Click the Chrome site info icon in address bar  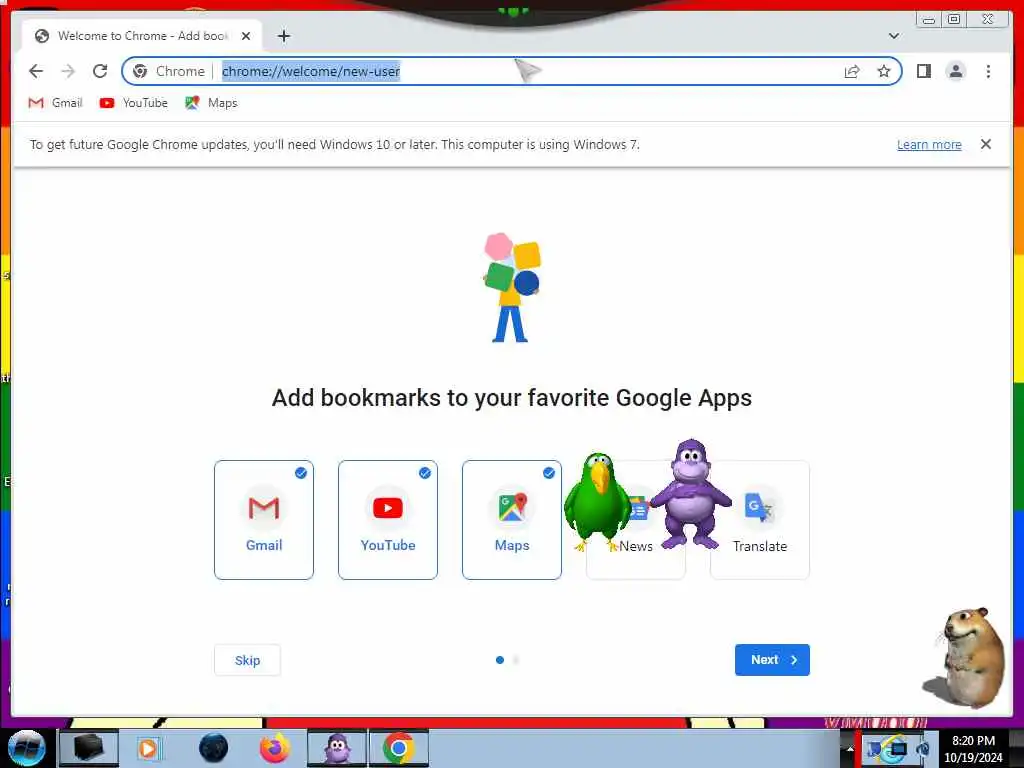pyautogui.click(x=140, y=71)
